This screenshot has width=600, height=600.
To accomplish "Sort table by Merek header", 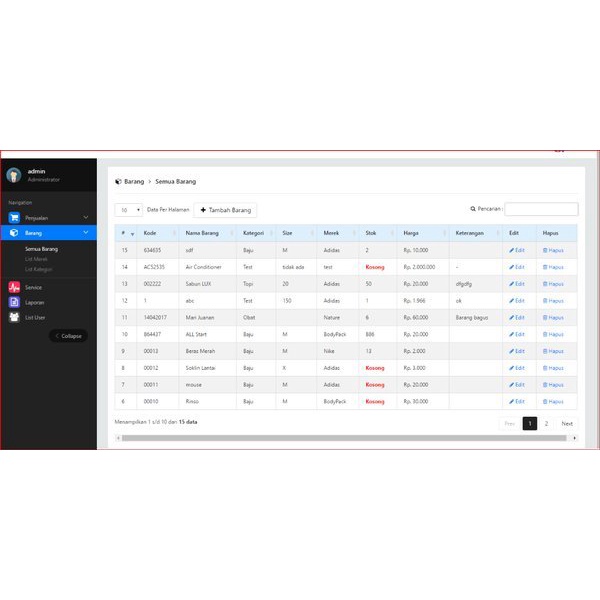I will pyautogui.click(x=338, y=233).
